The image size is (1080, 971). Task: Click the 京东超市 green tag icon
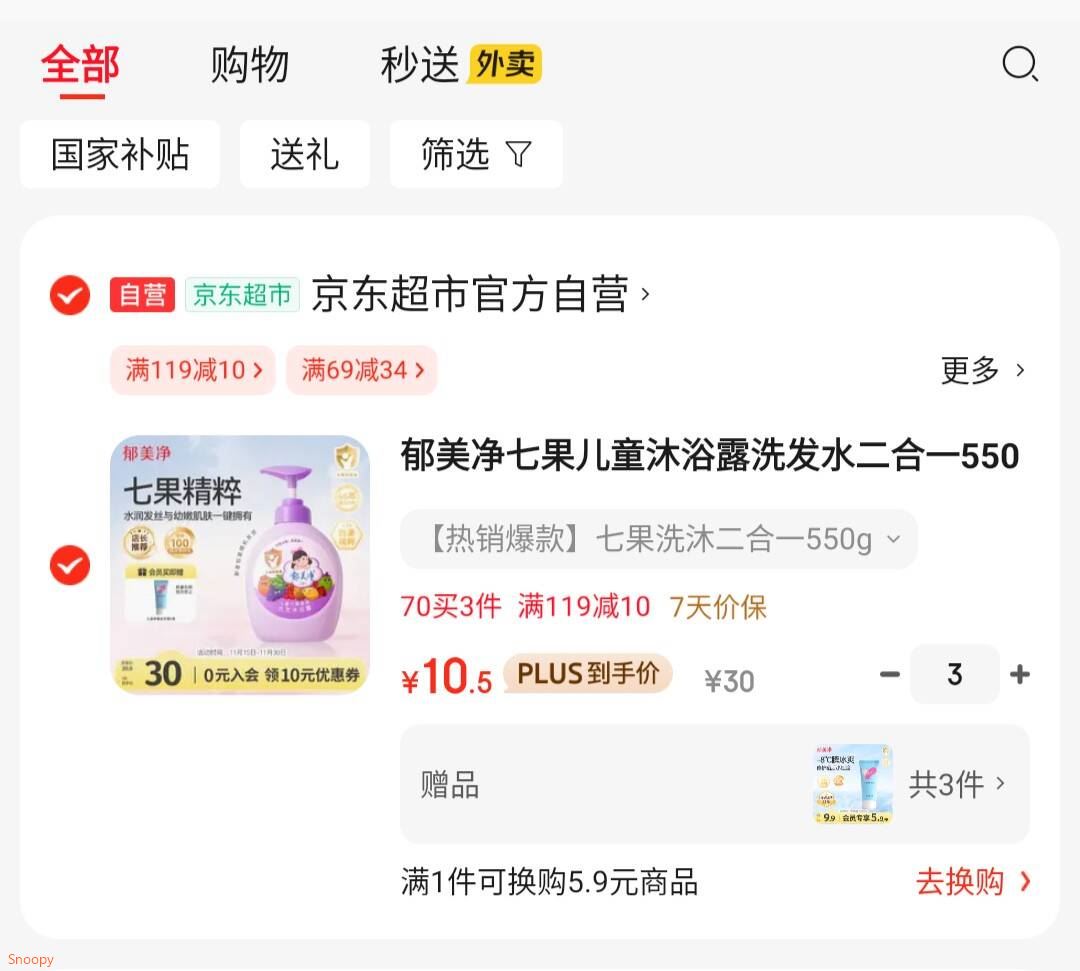point(242,295)
